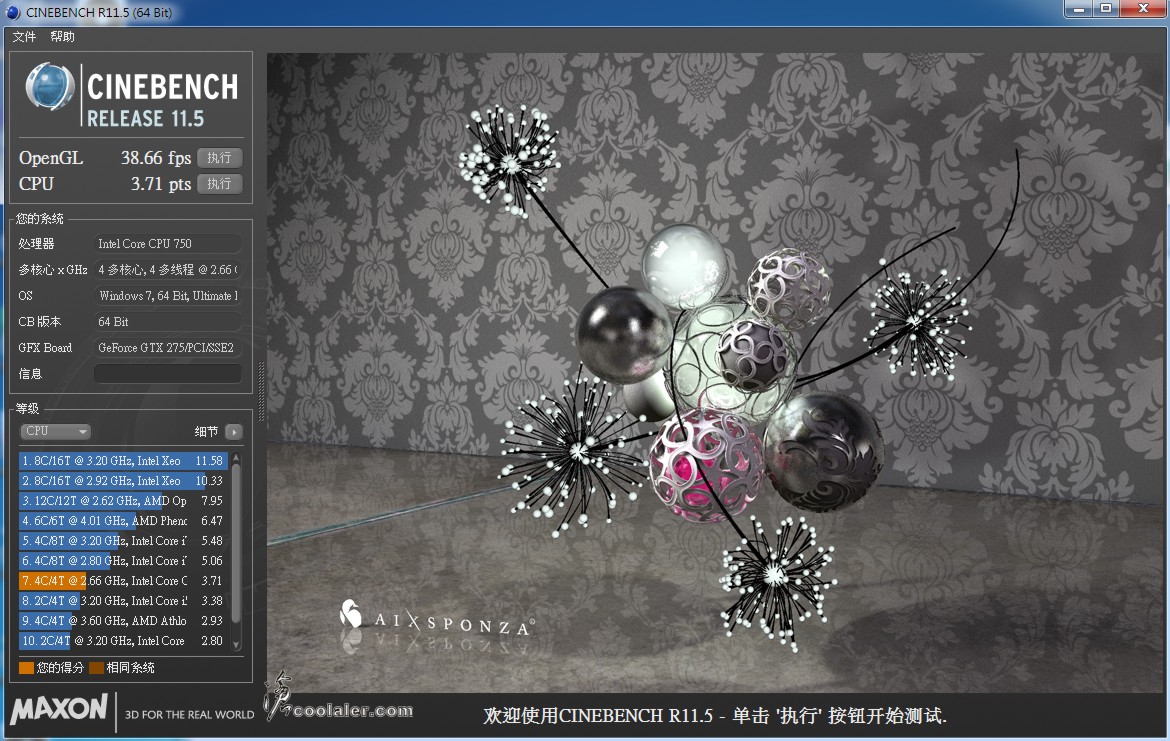
Task: Click the rendered scene image
Action: click(716, 373)
